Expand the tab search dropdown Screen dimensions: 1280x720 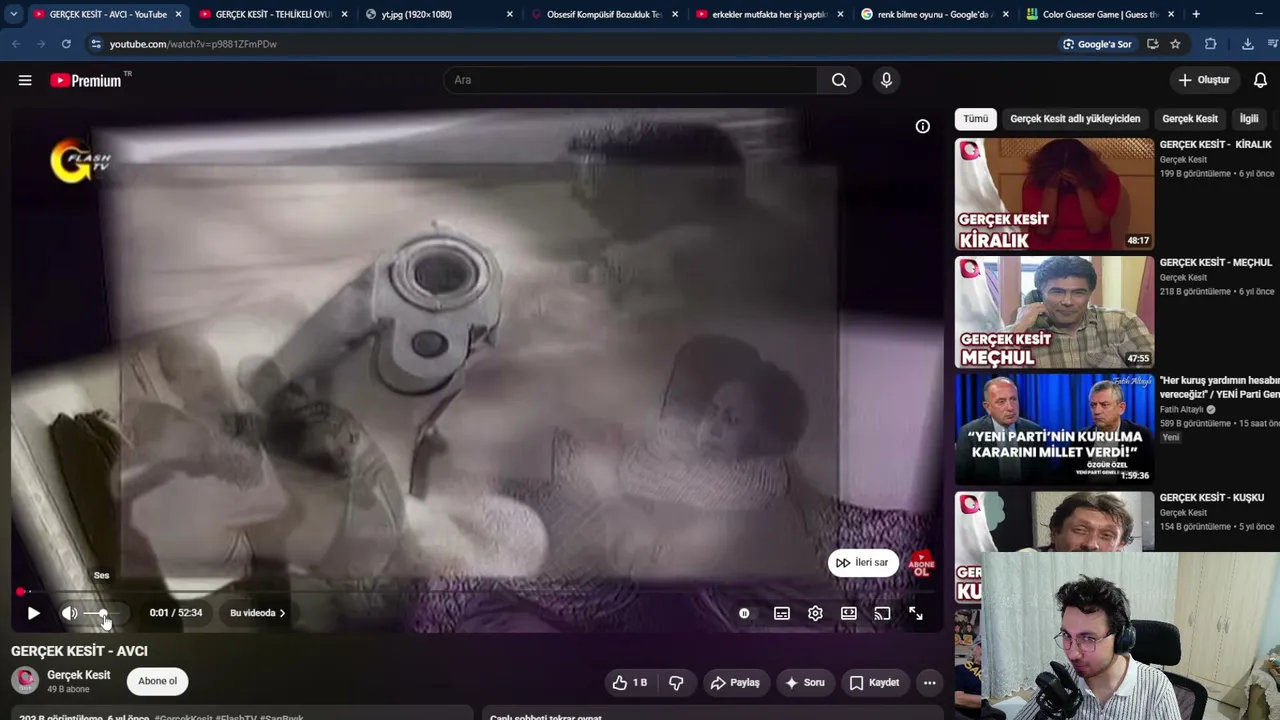pyautogui.click(x=13, y=14)
